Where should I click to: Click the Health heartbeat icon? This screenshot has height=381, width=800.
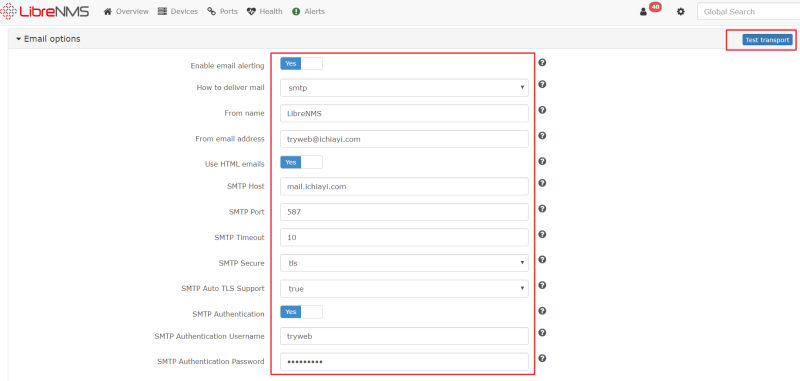pos(251,11)
